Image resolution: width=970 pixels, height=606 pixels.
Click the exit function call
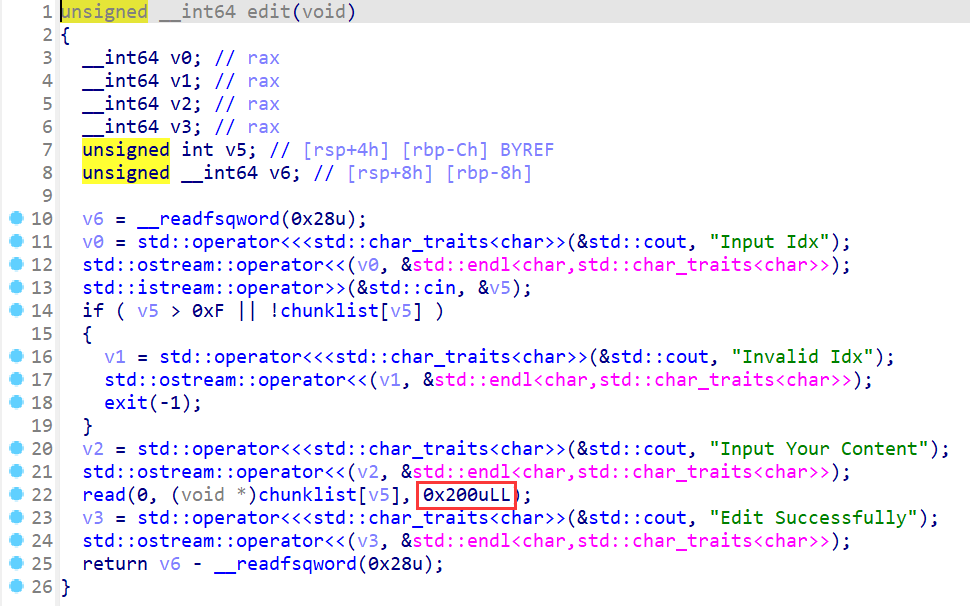pyautogui.click(x=126, y=403)
